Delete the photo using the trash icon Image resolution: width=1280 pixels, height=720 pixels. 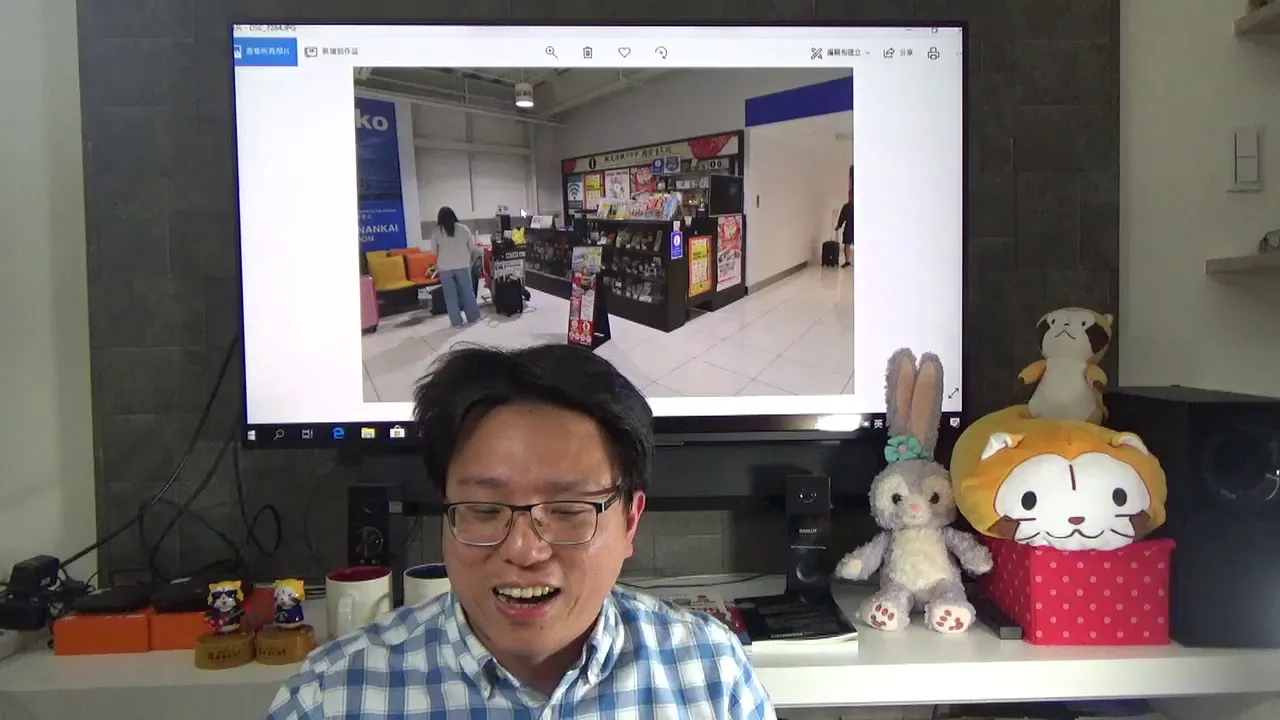coord(588,52)
